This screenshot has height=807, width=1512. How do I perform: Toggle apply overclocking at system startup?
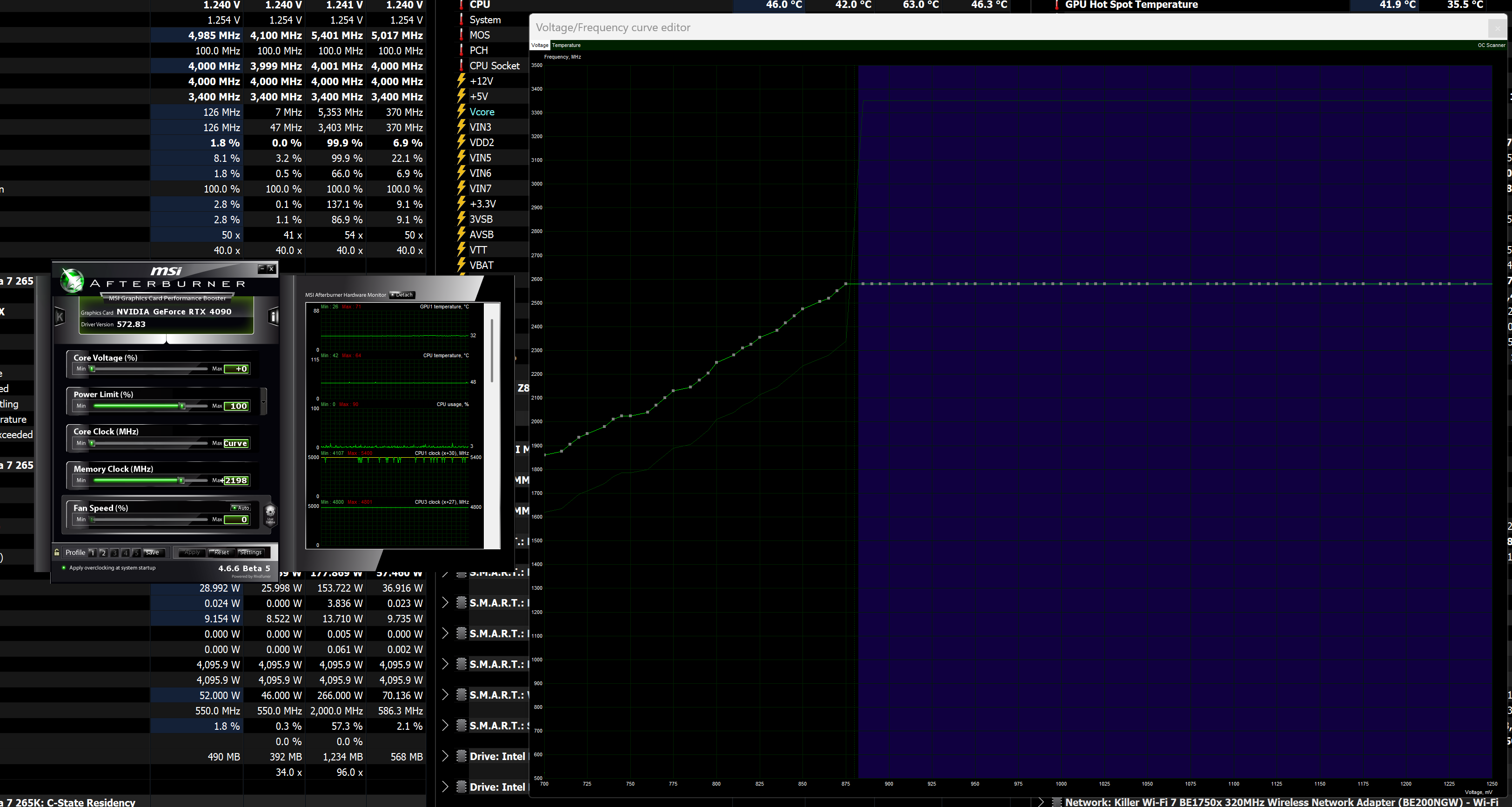[x=63, y=567]
